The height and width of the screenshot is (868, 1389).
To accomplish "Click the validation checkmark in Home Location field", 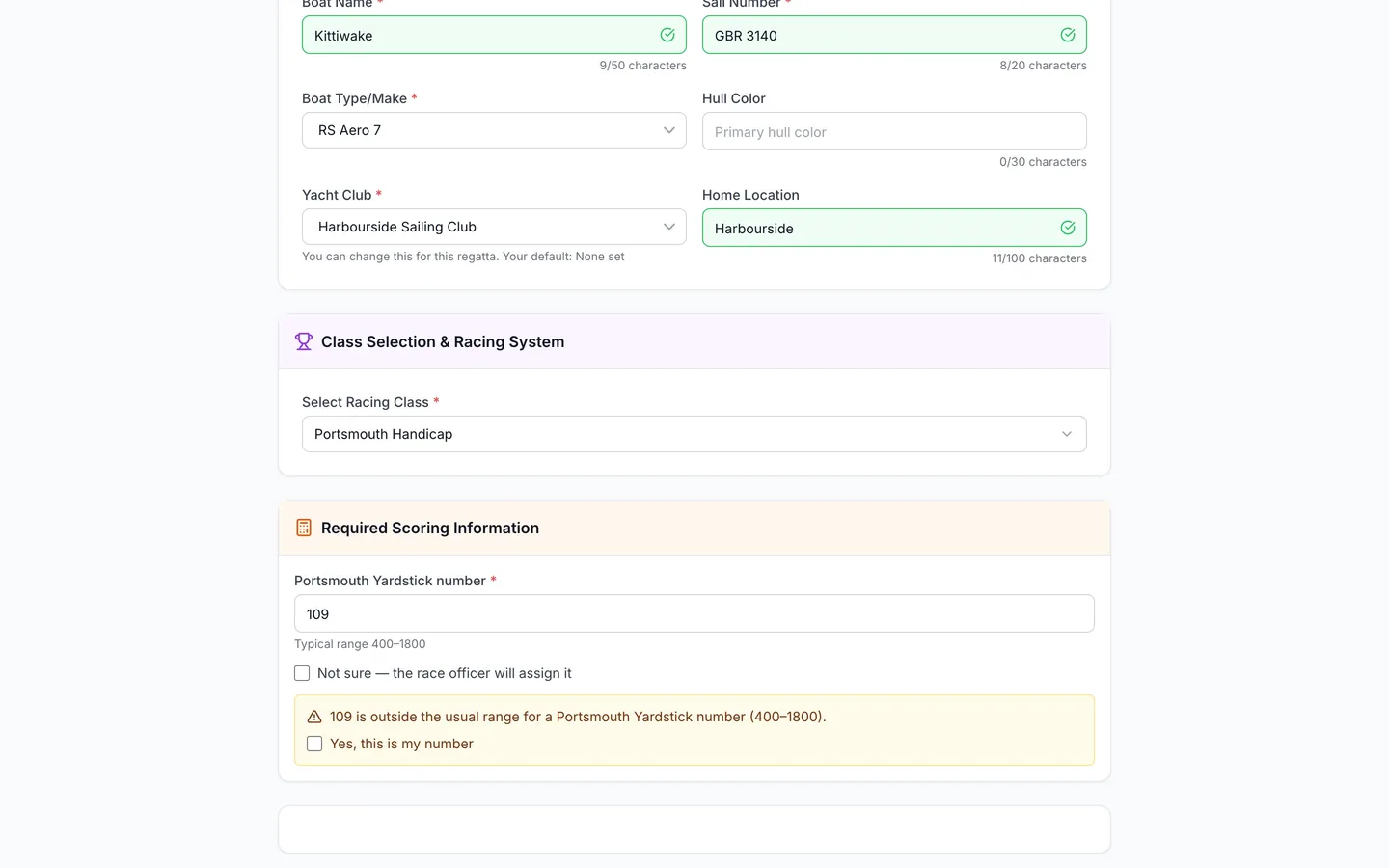I will 1068,228.
